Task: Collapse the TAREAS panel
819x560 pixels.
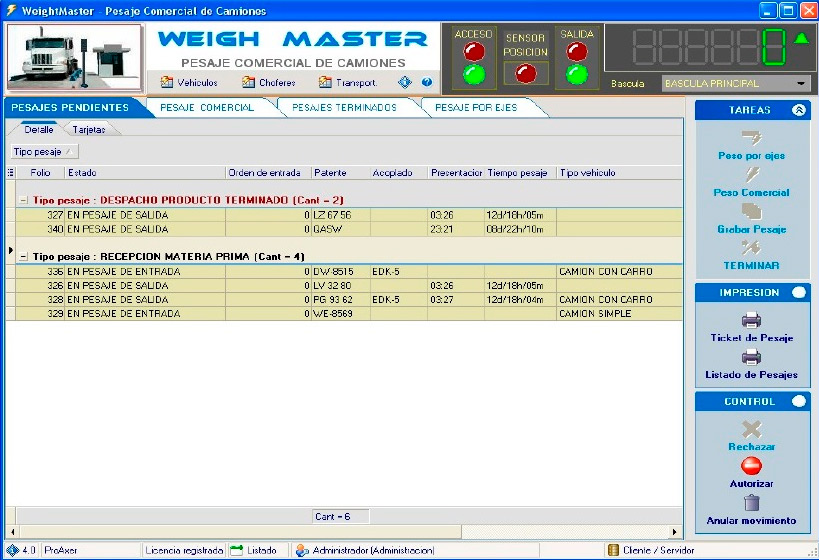Action: 798,111
